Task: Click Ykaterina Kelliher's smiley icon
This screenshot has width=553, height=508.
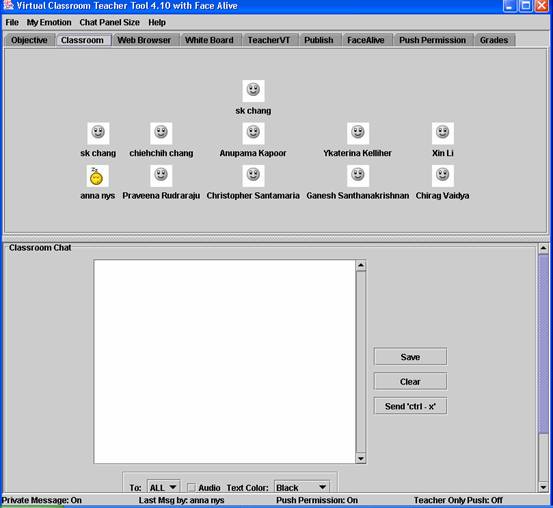Action: [358, 133]
